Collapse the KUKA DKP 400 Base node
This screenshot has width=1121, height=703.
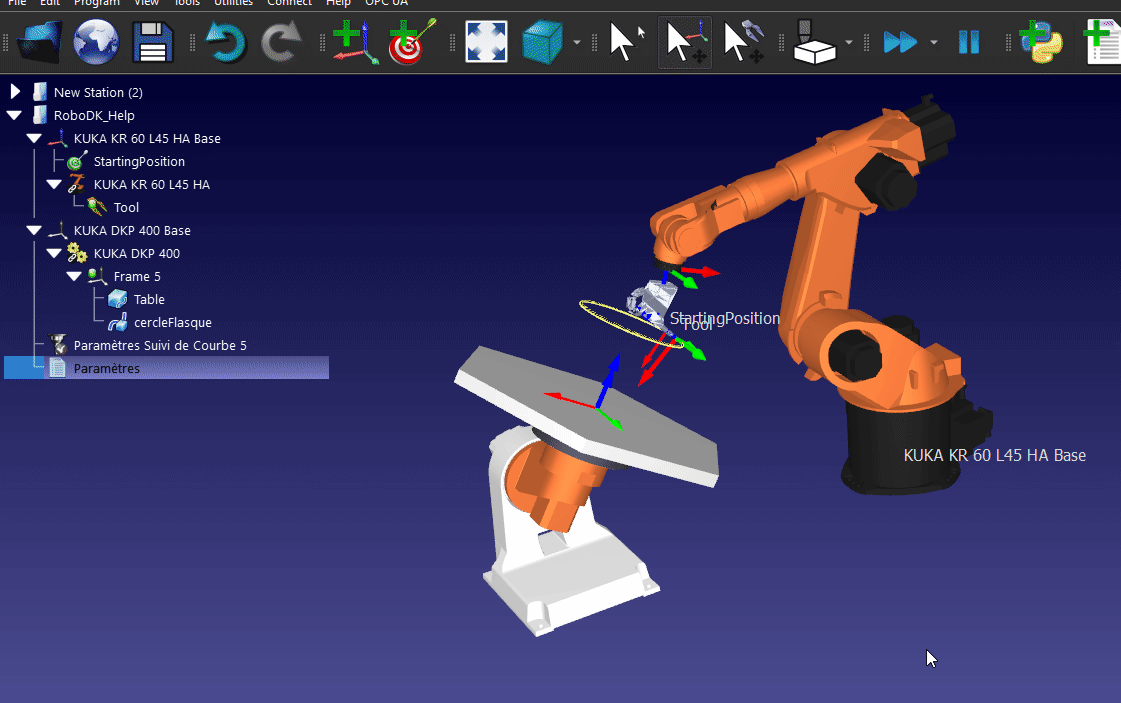pyautogui.click(x=35, y=230)
